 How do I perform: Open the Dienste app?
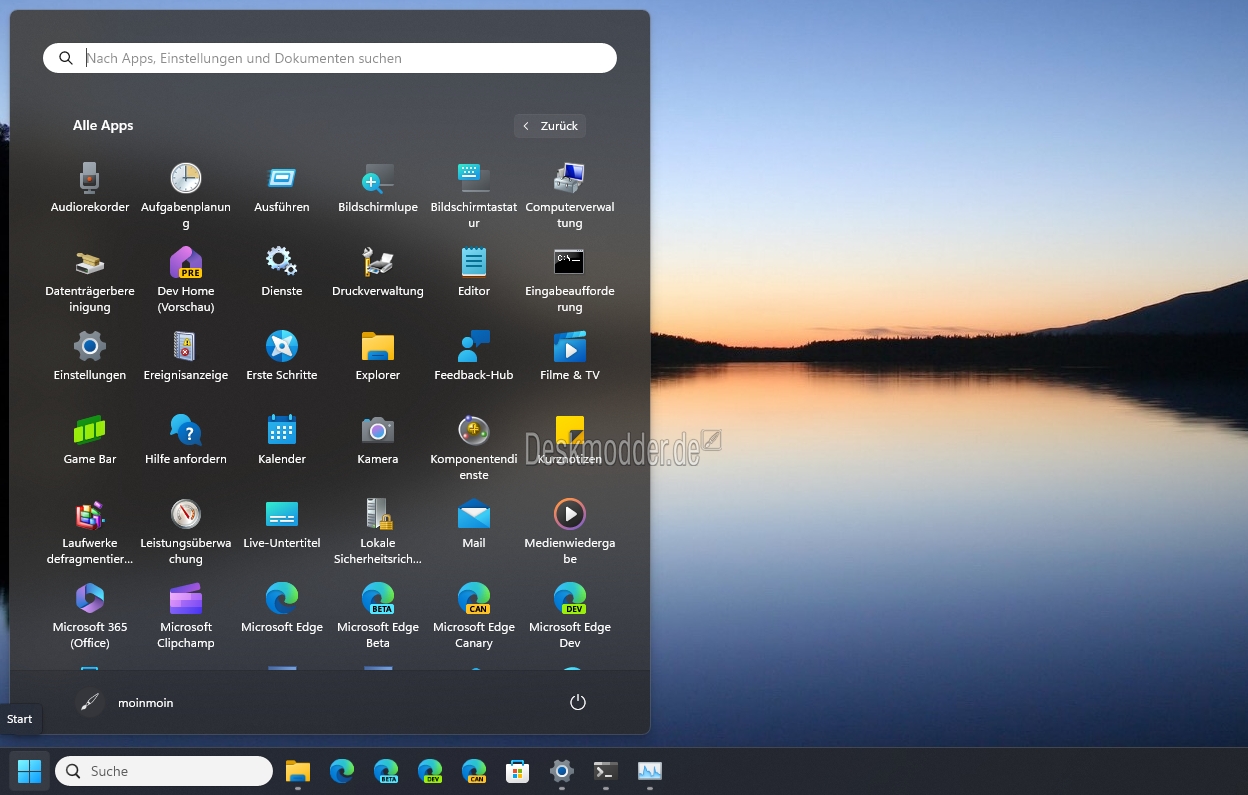282,272
